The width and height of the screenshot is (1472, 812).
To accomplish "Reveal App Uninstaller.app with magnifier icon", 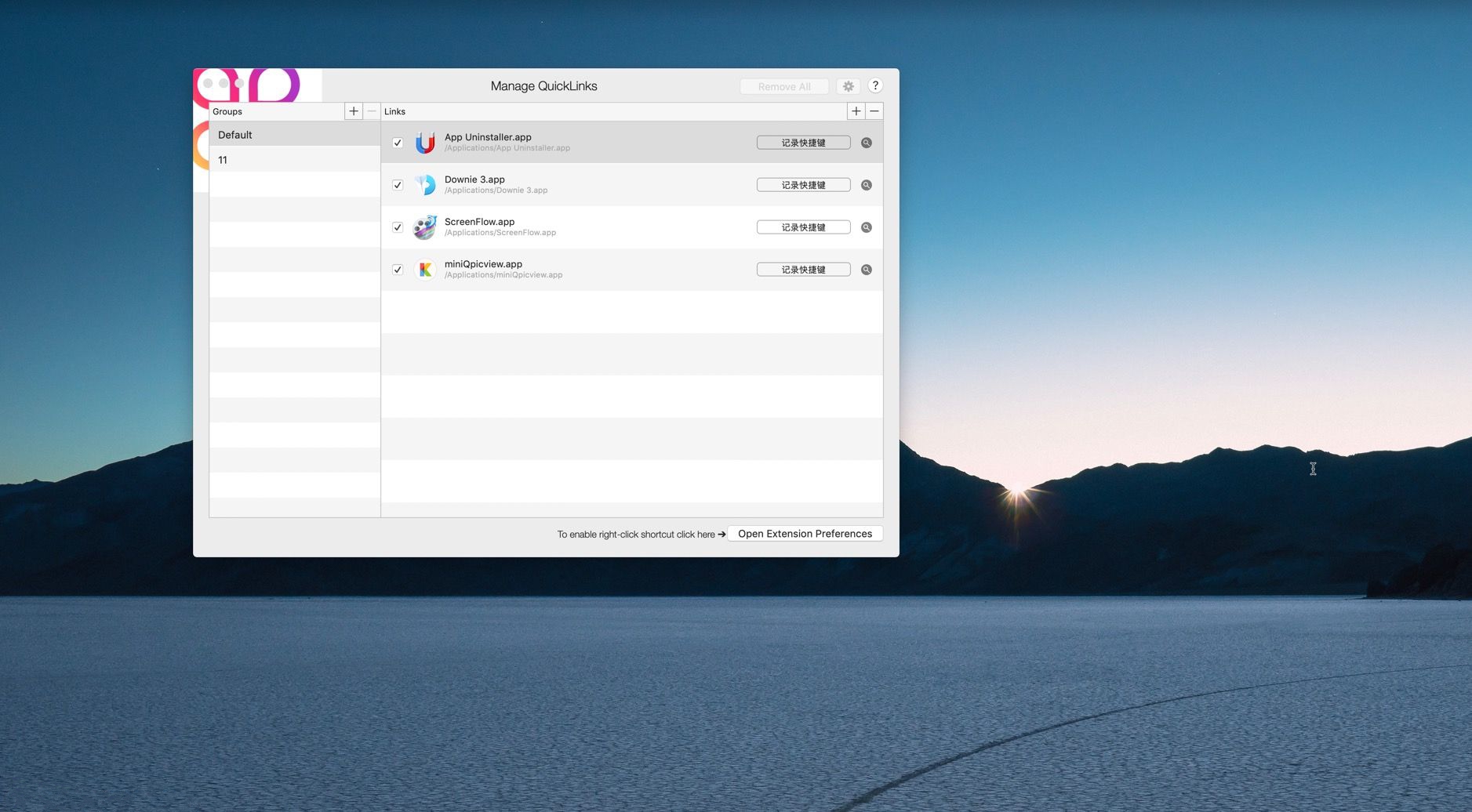I will point(867,143).
